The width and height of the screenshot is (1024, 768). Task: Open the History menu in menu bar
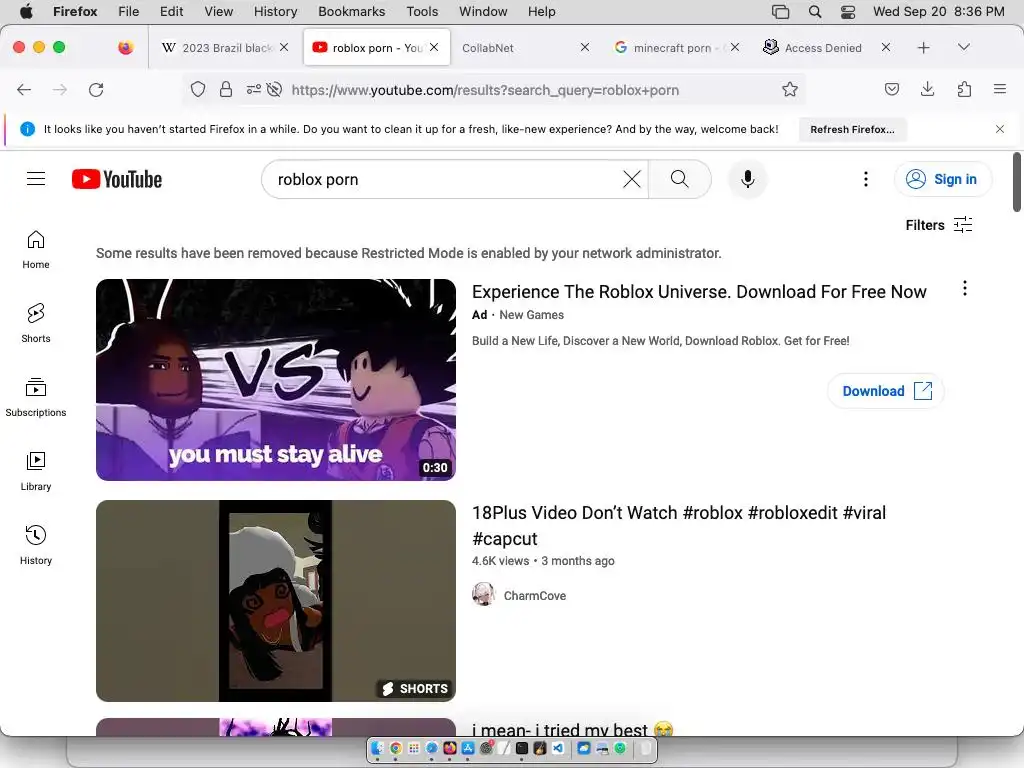tap(275, 12)
